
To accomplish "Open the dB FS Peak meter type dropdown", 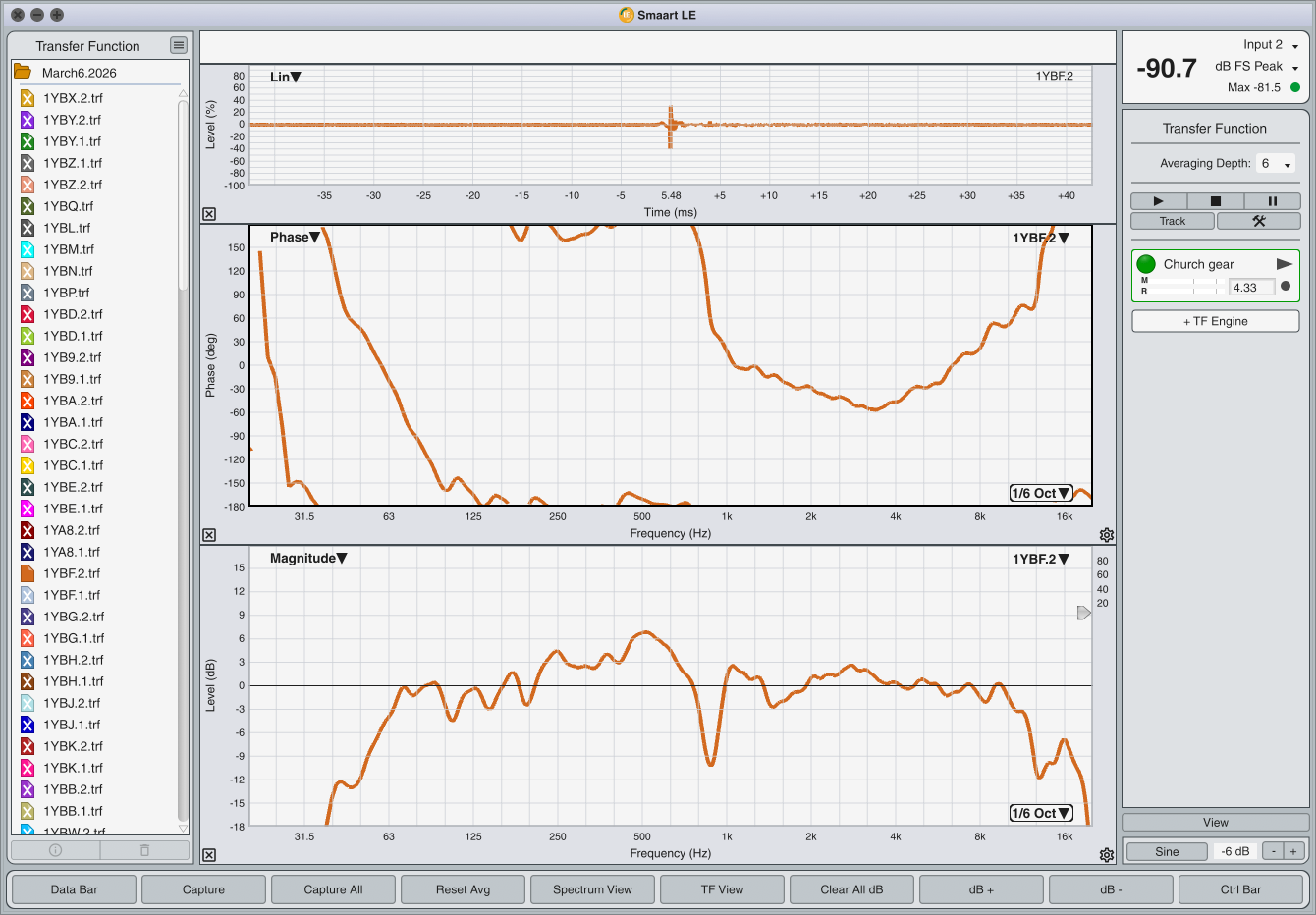I will click(x=1257, y=67).
